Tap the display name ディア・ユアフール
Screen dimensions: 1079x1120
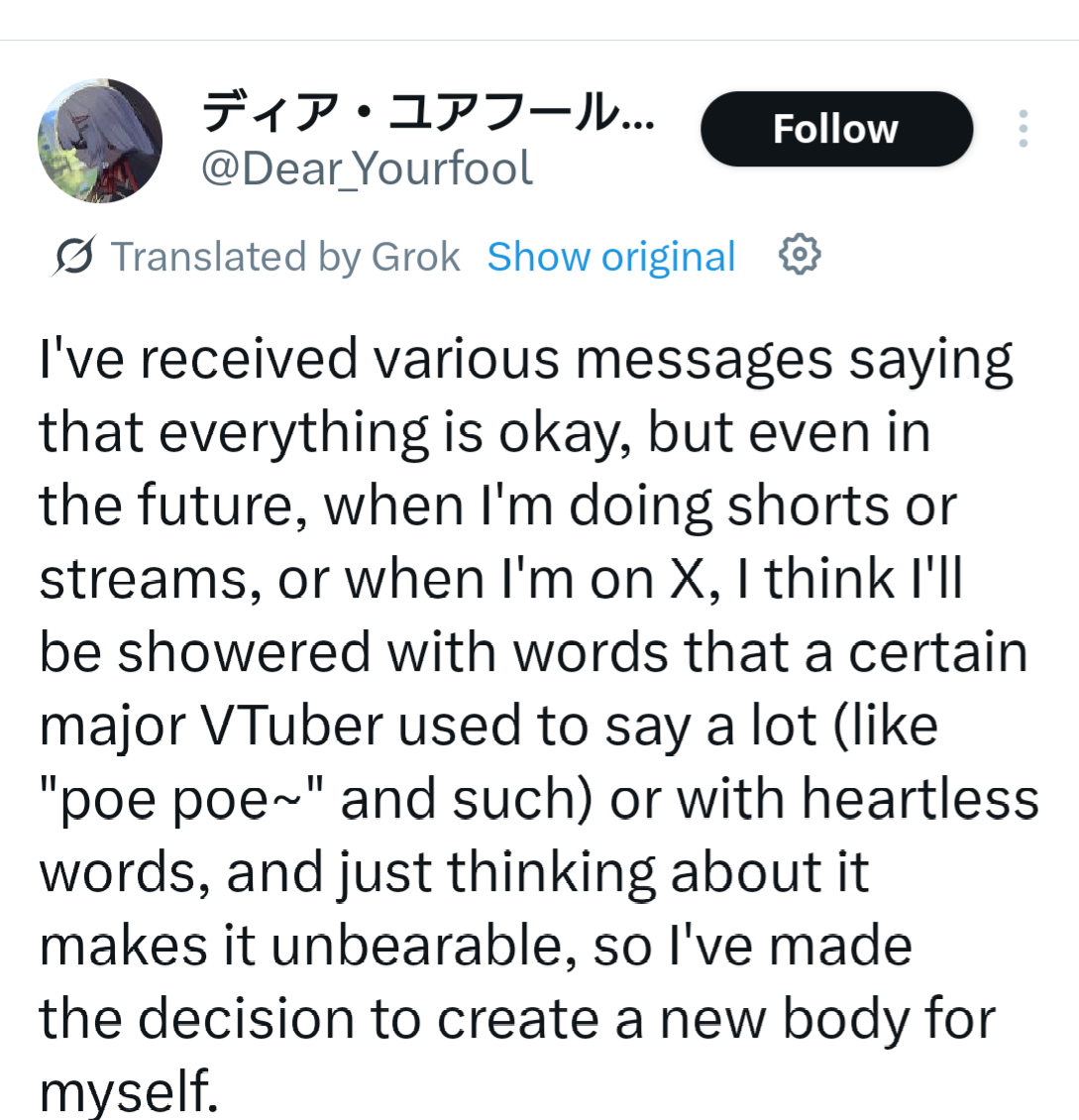coord(426,114)
